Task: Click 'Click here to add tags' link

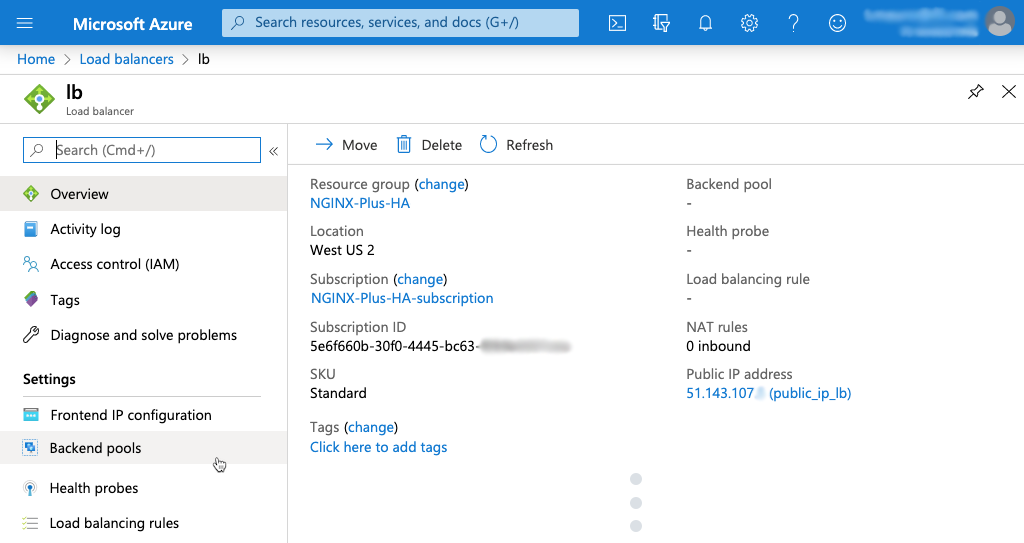Action: point(378,447)
